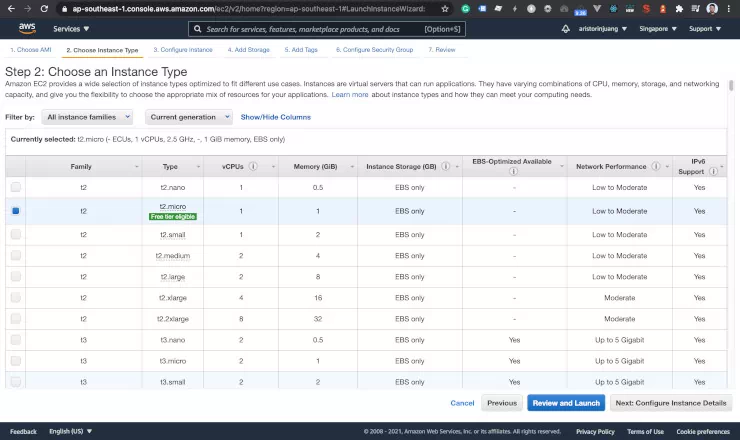
Task: Open the Grammarly extension icon
Action: tap(465, 8)
